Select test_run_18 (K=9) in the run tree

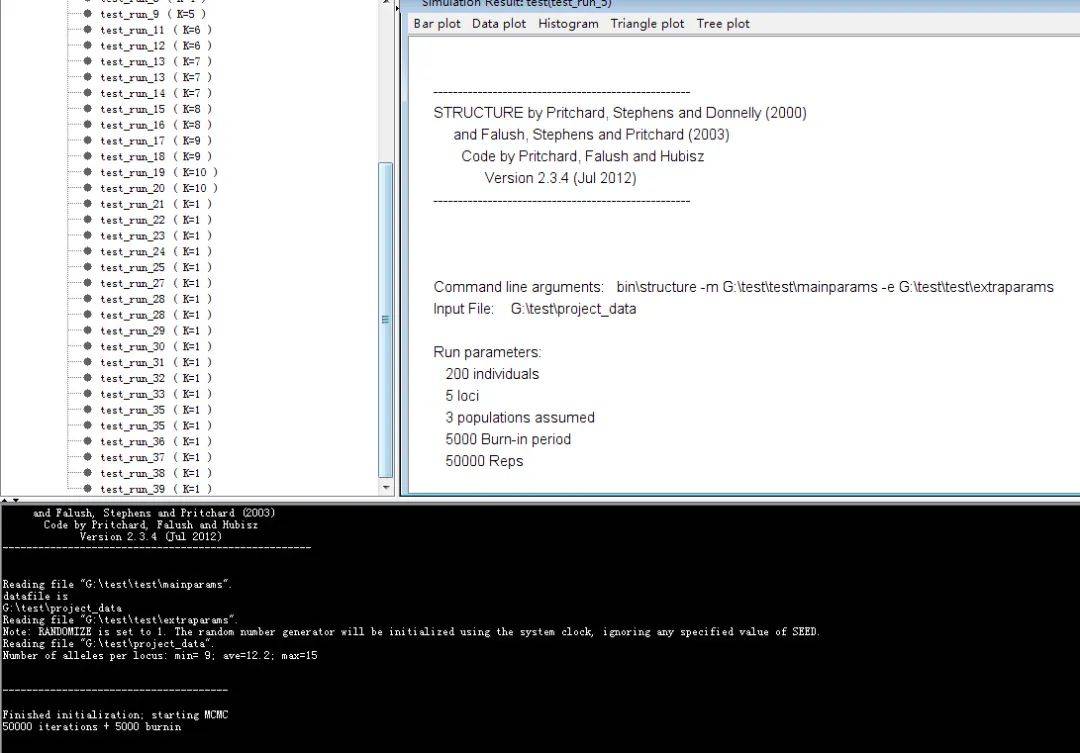click(x=156, y=156)
